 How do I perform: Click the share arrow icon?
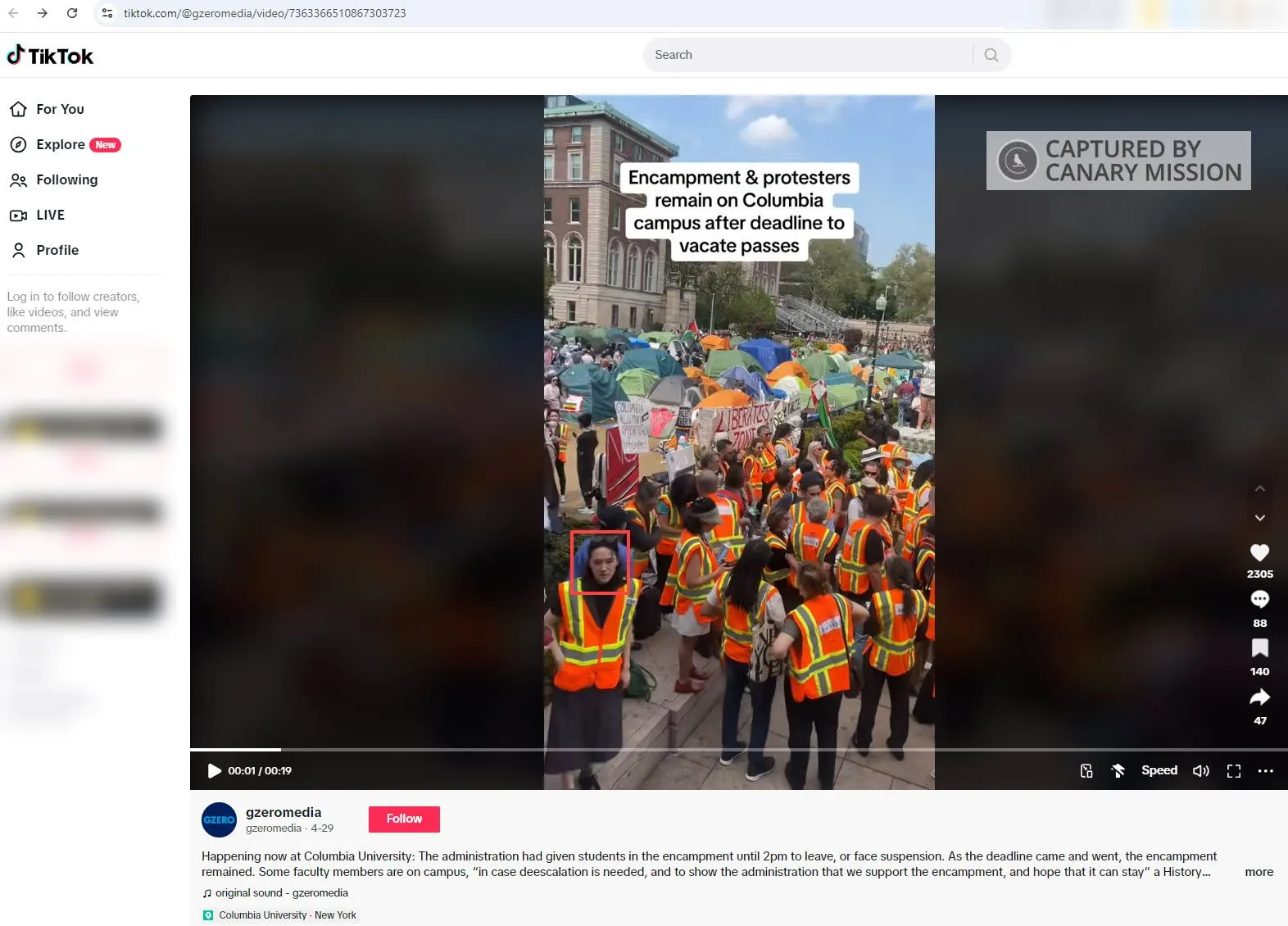click(x=1259, y=697)
